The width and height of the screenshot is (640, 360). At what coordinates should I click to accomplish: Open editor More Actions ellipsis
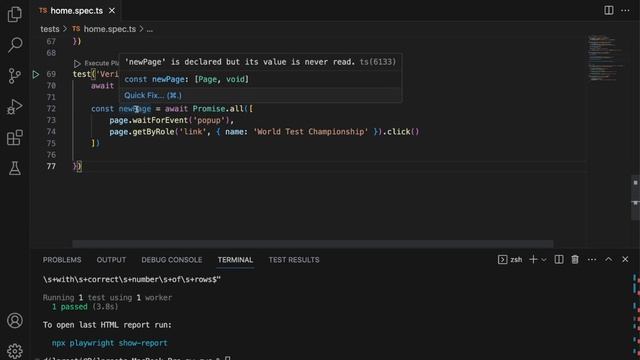(625, 10)
